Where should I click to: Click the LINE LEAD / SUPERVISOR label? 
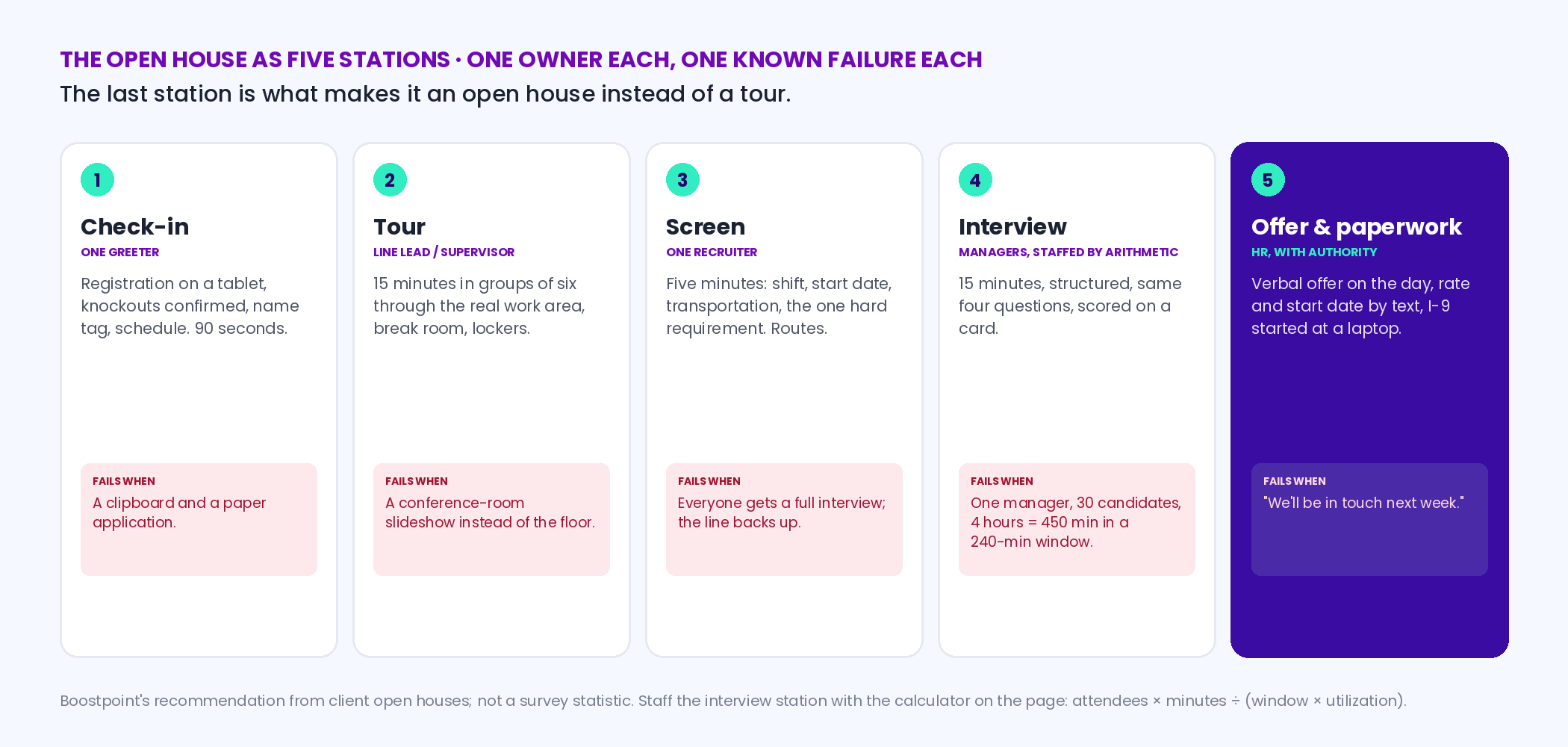tap(444, 252)
